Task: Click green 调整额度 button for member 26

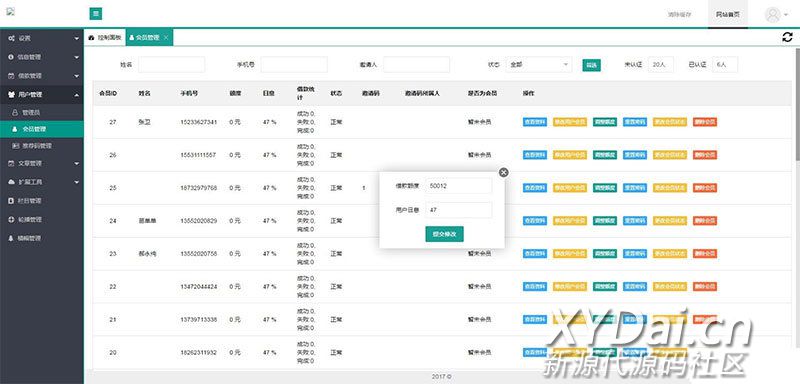Action: [x=605, y=155]
